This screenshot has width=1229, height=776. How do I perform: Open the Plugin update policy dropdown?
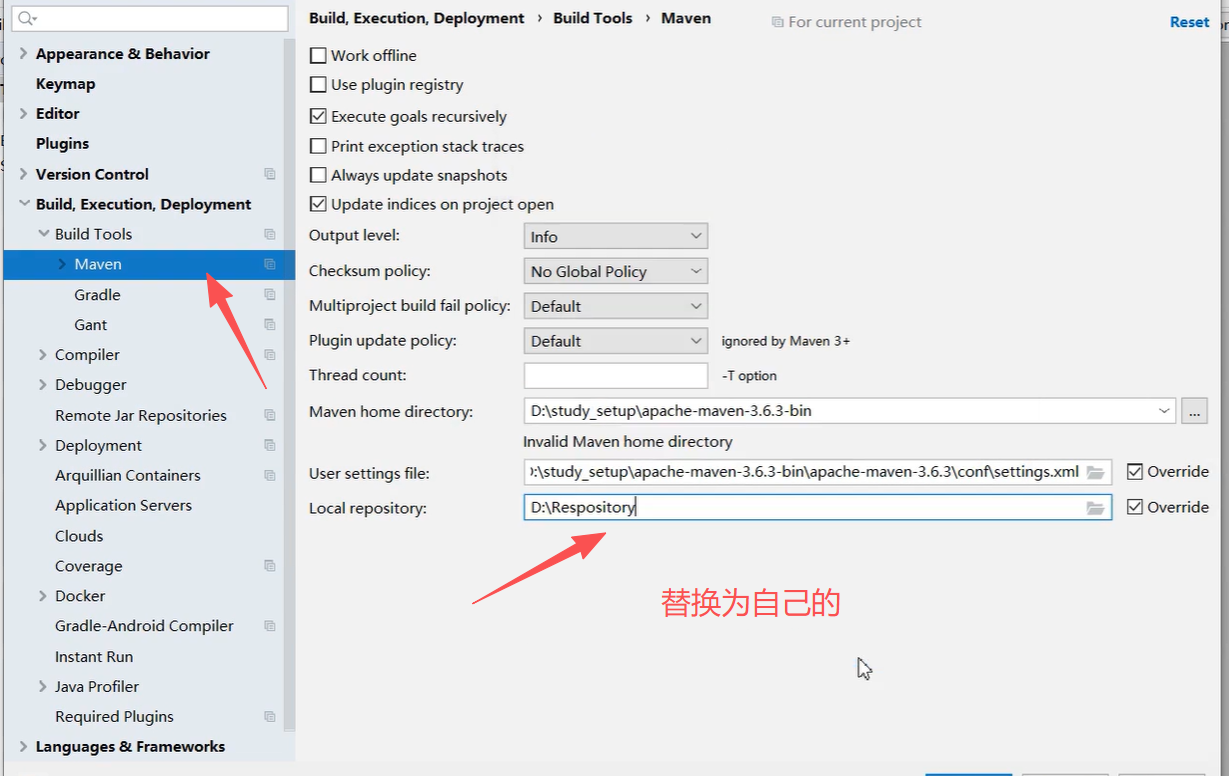tap(616, 341)
